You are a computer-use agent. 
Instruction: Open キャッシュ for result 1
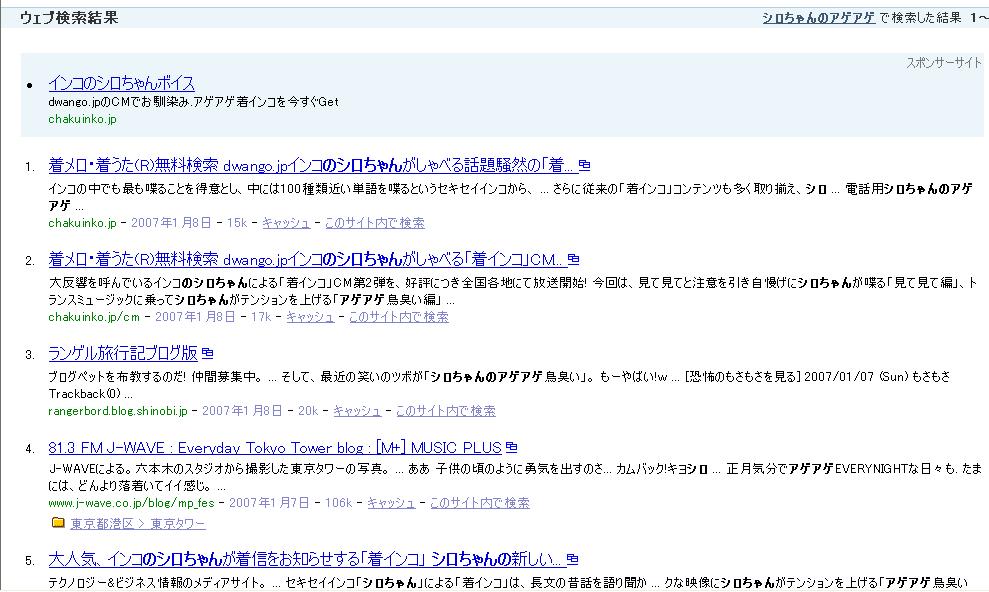coord(286,223)
